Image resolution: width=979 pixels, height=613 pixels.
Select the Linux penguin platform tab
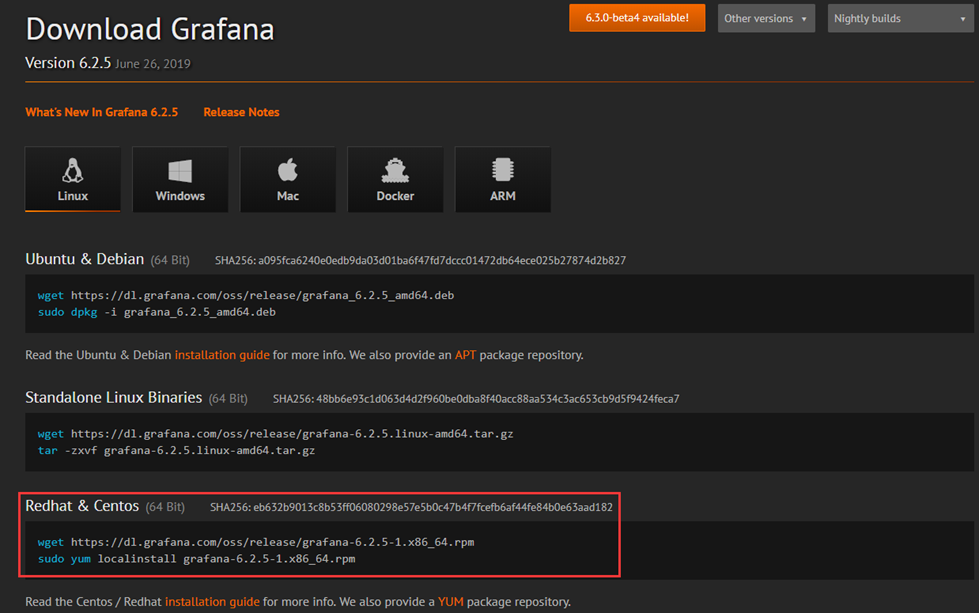72,179
